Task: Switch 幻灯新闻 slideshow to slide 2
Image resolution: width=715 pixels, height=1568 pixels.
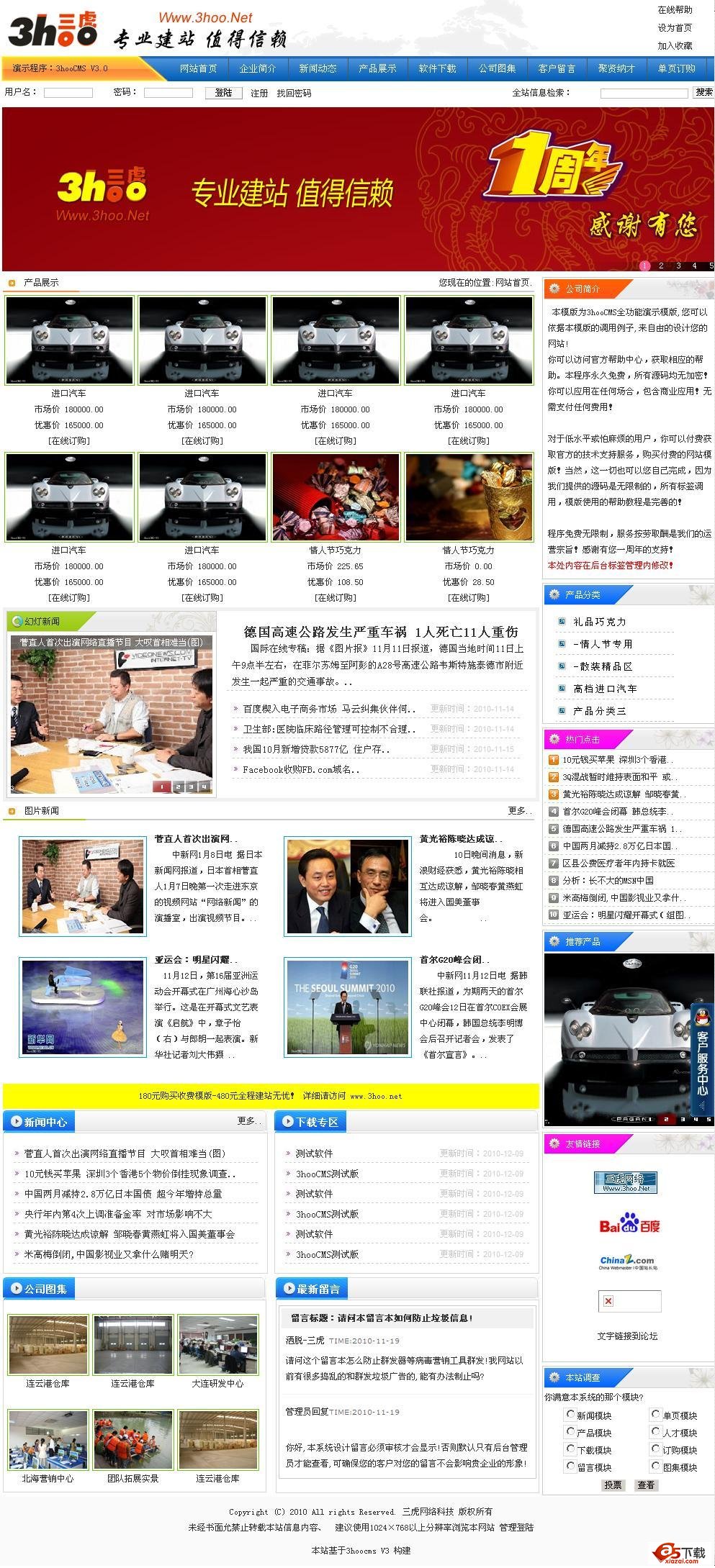Action: (x=177, y=787)
